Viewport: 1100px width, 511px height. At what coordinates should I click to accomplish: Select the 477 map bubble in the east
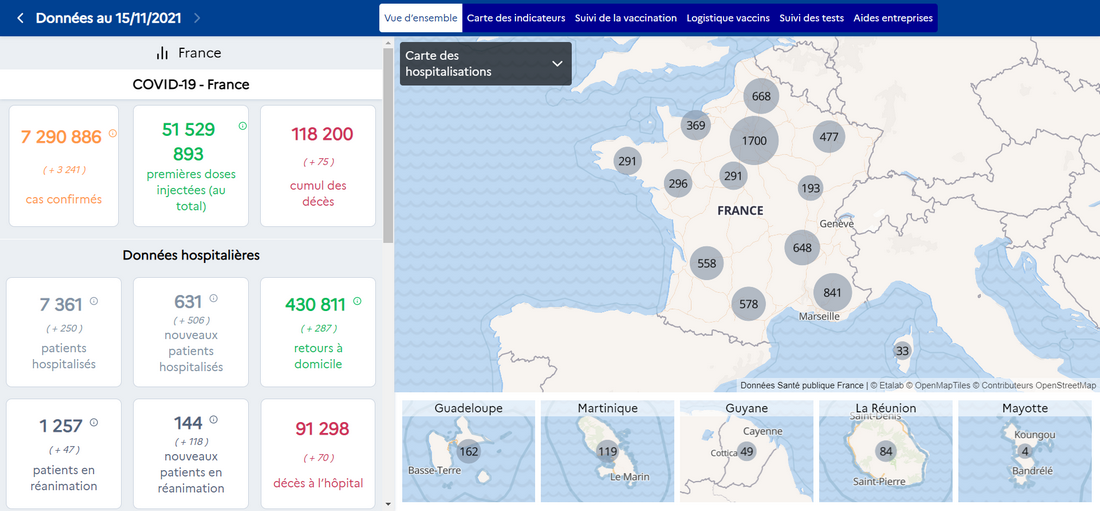[x=829, y=137]
